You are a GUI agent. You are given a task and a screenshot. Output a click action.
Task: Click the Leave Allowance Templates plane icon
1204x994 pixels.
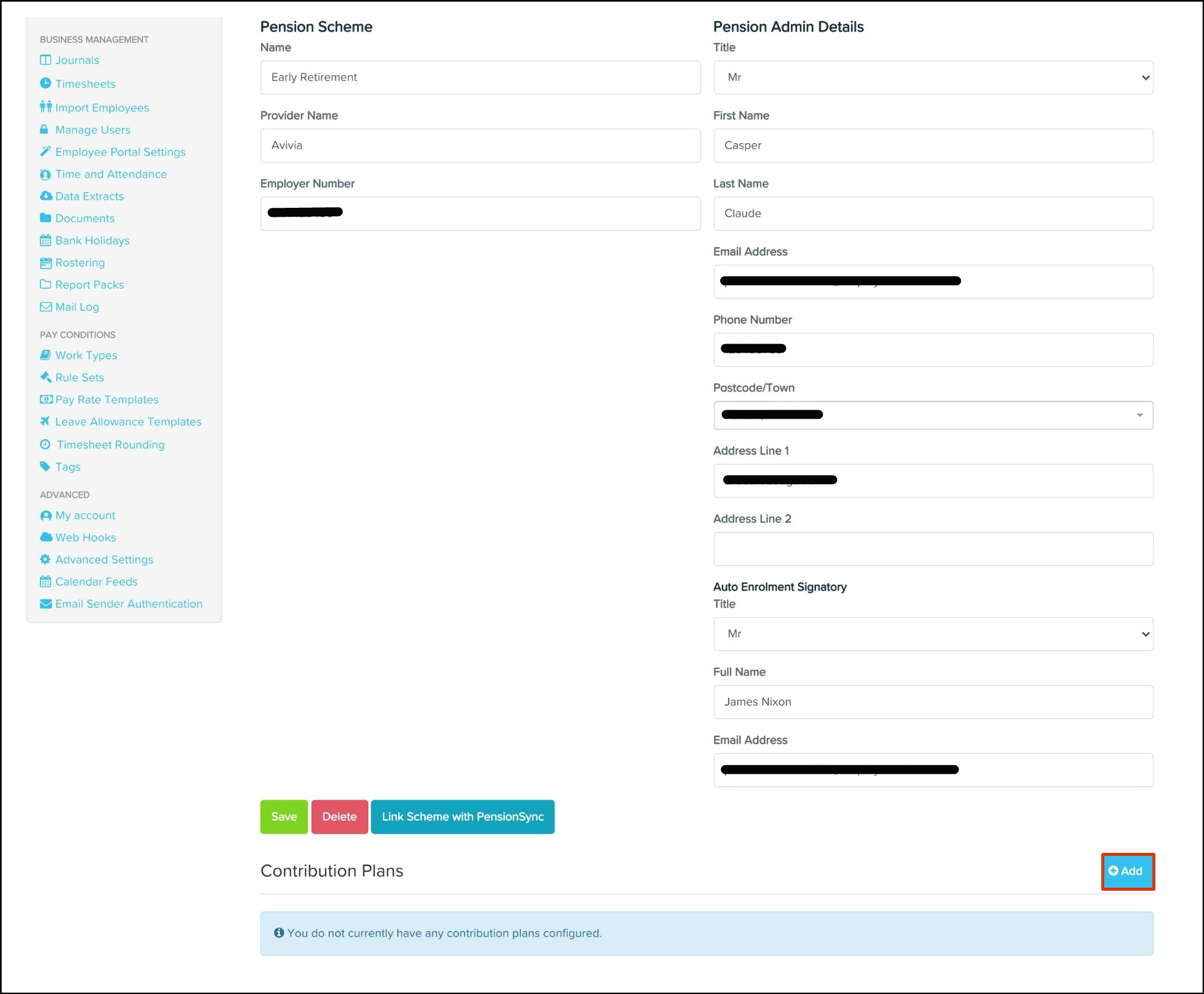pos(45,422)
